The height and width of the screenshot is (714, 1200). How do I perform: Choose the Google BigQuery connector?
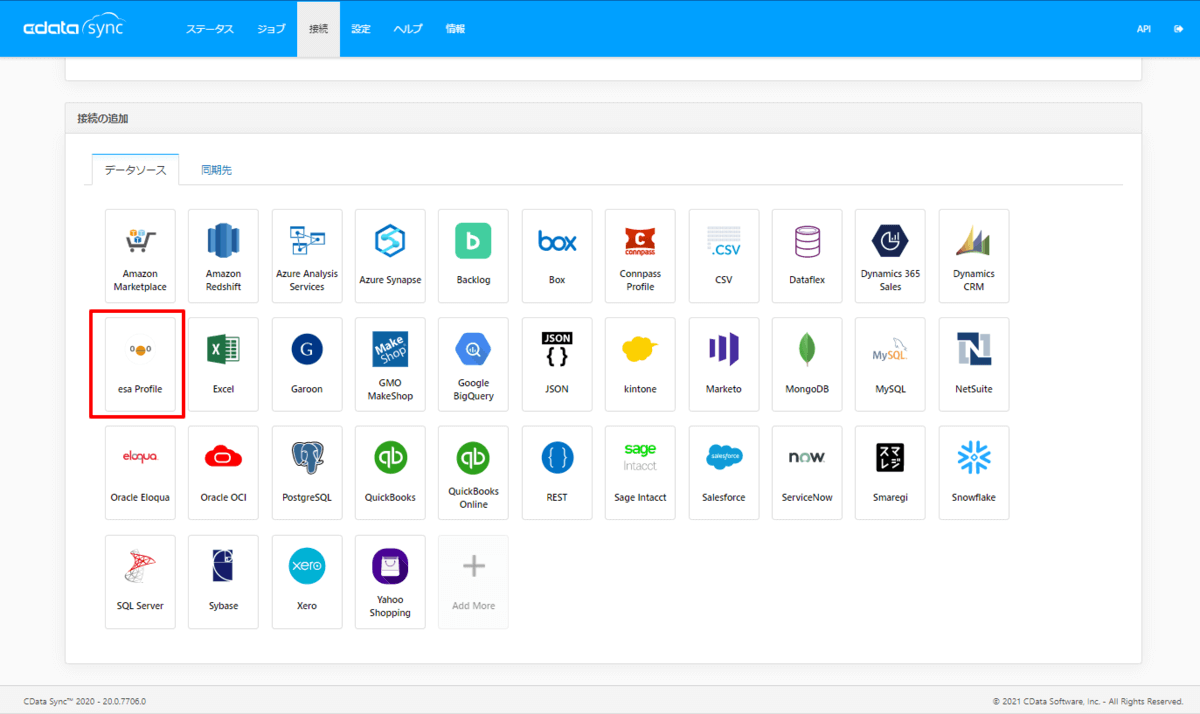point(473,364)
